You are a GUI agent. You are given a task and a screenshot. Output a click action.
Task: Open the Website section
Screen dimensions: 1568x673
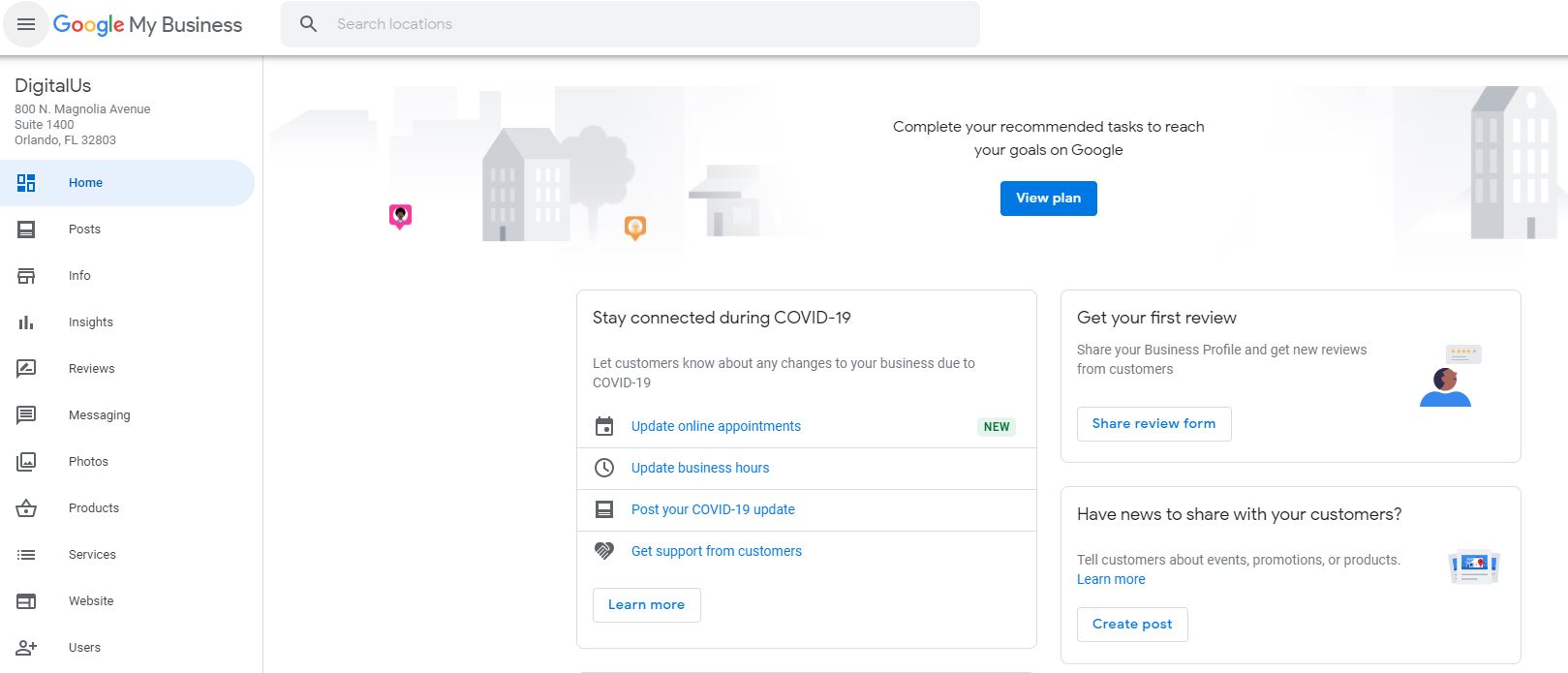127,601
